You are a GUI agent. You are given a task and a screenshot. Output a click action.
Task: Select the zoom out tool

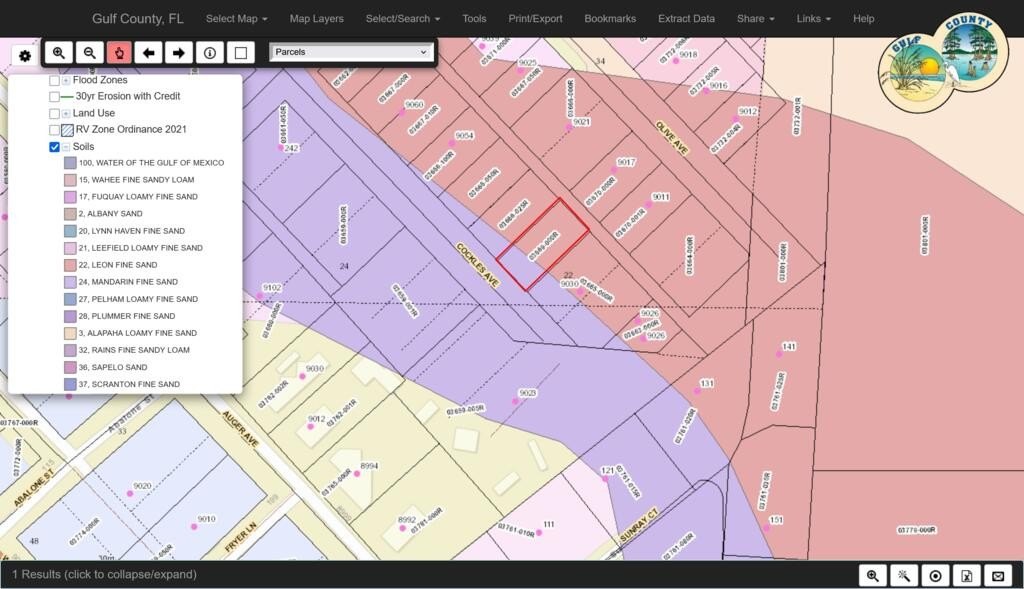(x=89, y=53)
